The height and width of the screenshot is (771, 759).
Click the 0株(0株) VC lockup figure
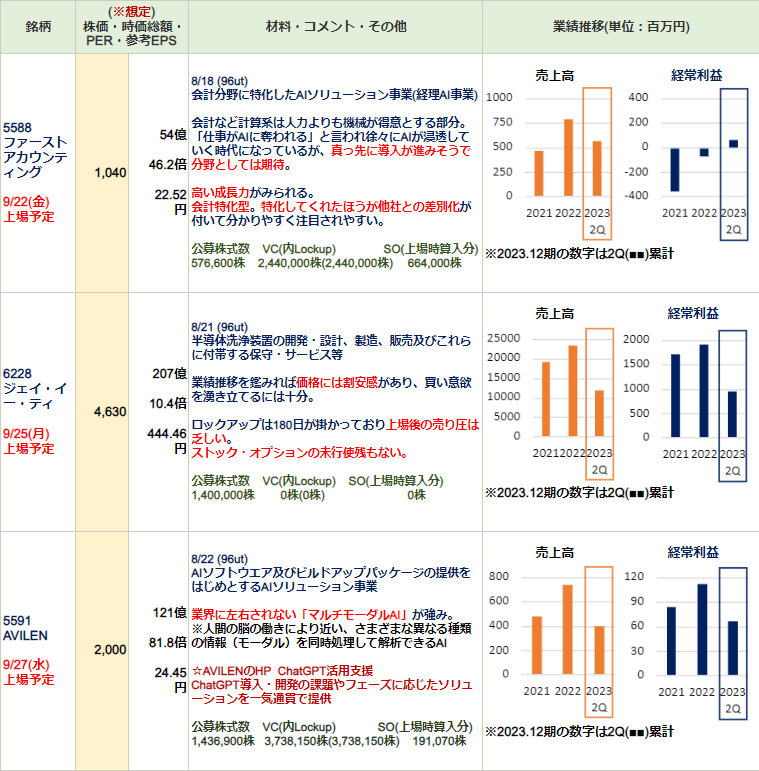302,495
